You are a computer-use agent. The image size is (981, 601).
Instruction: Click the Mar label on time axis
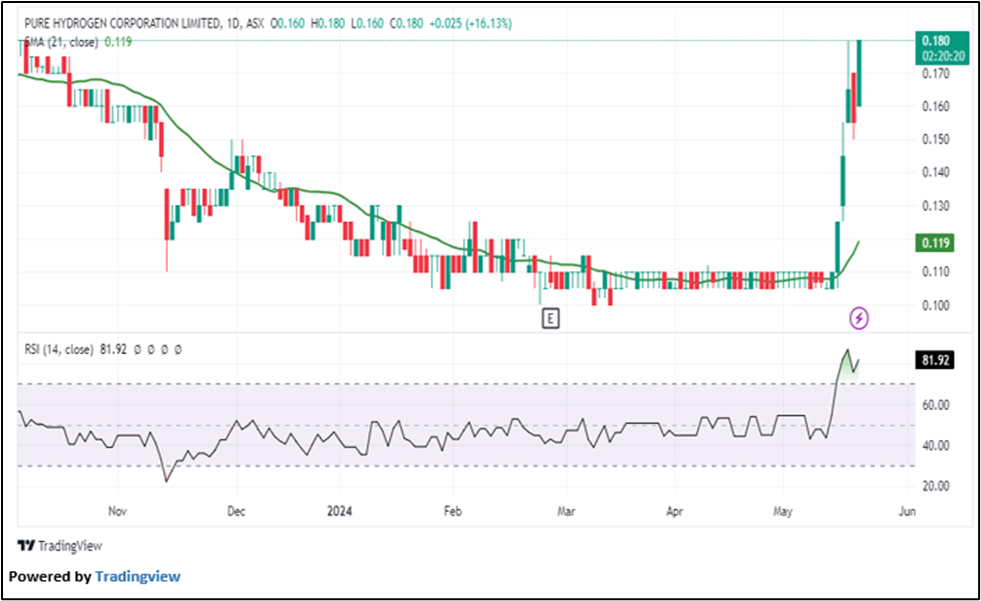(566, 511)
